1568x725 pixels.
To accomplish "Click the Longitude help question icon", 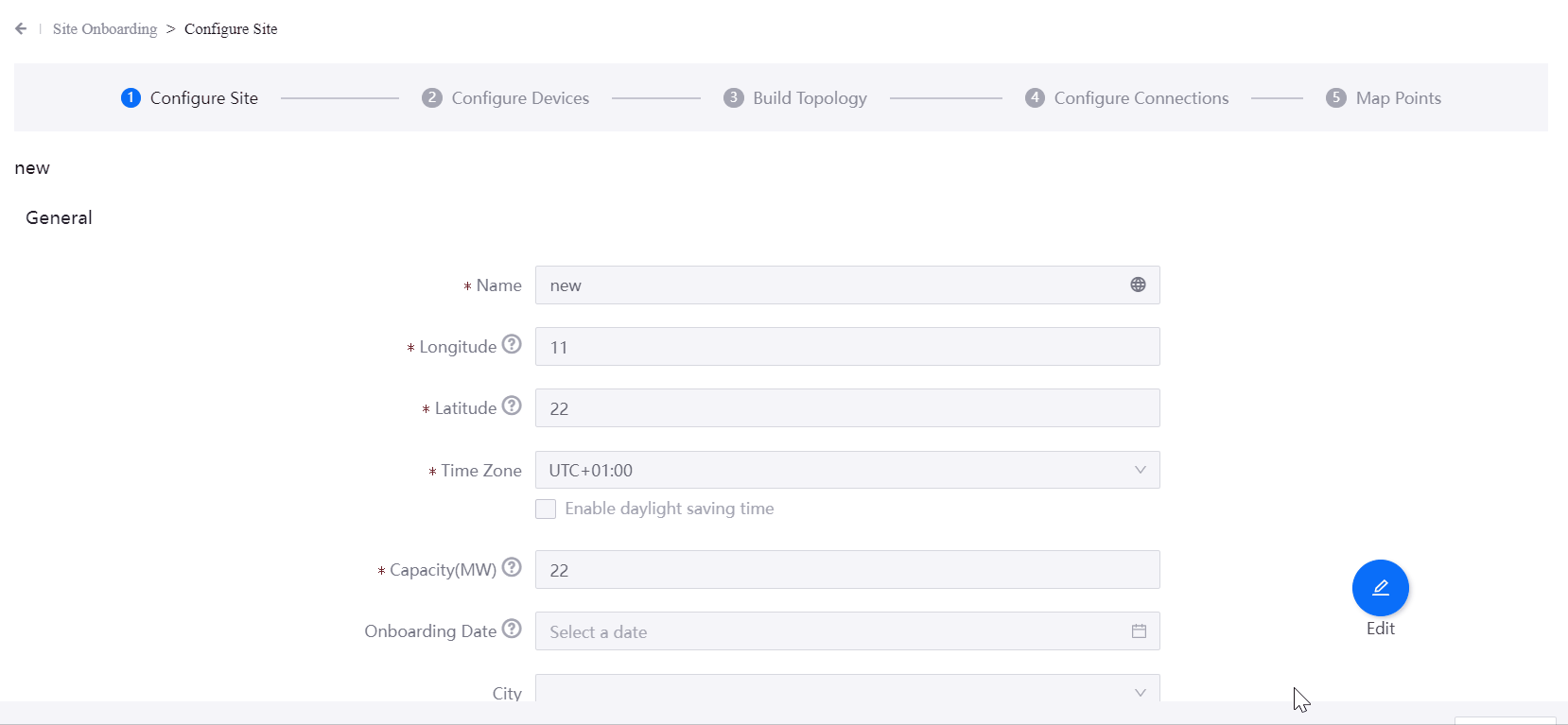I will (x=512, y=344).
